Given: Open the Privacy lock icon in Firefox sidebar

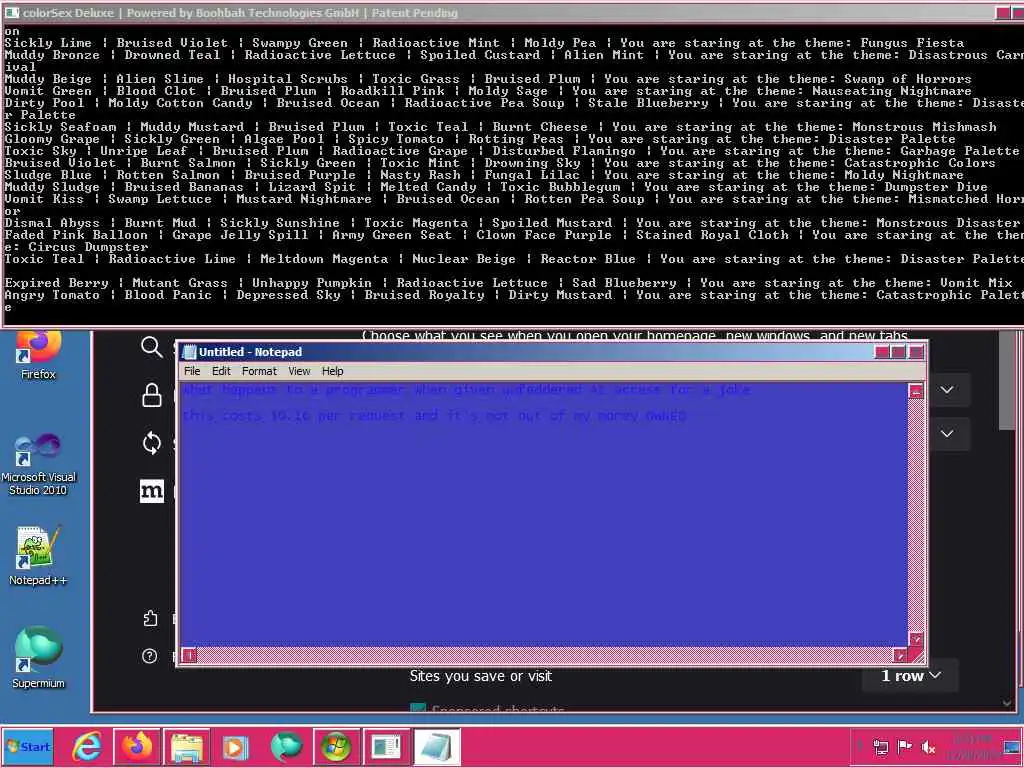Looking at the screenshot, I should (152, 395).
